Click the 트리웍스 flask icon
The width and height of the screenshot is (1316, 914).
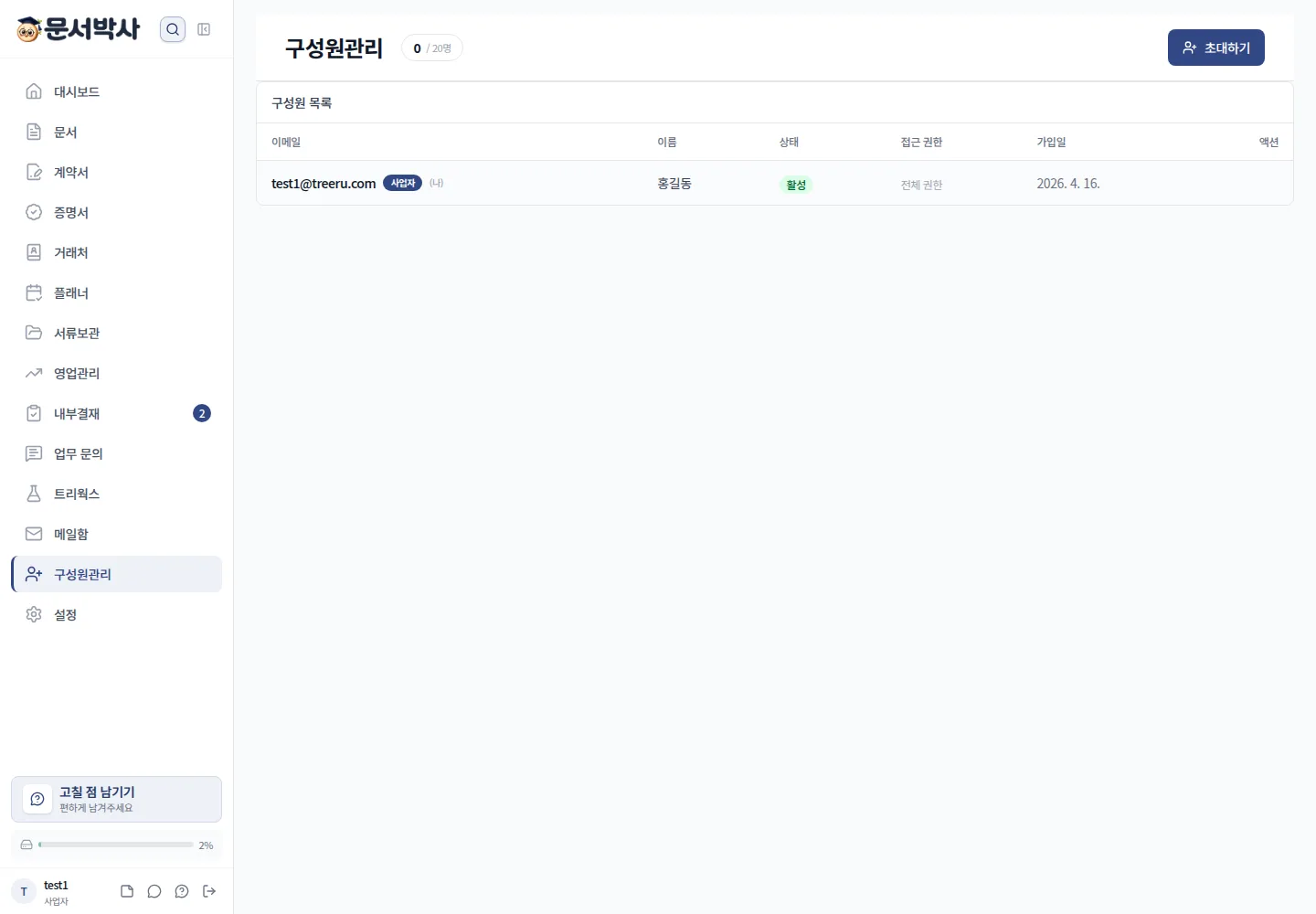click(34, 494)
